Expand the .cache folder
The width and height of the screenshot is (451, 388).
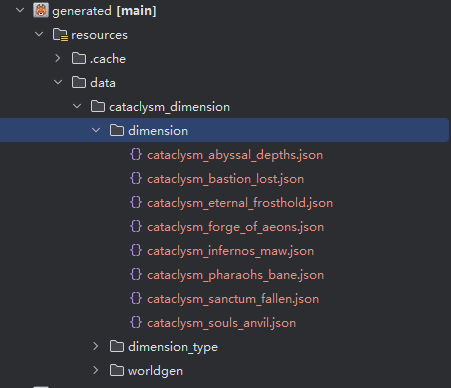pos(58,59)
